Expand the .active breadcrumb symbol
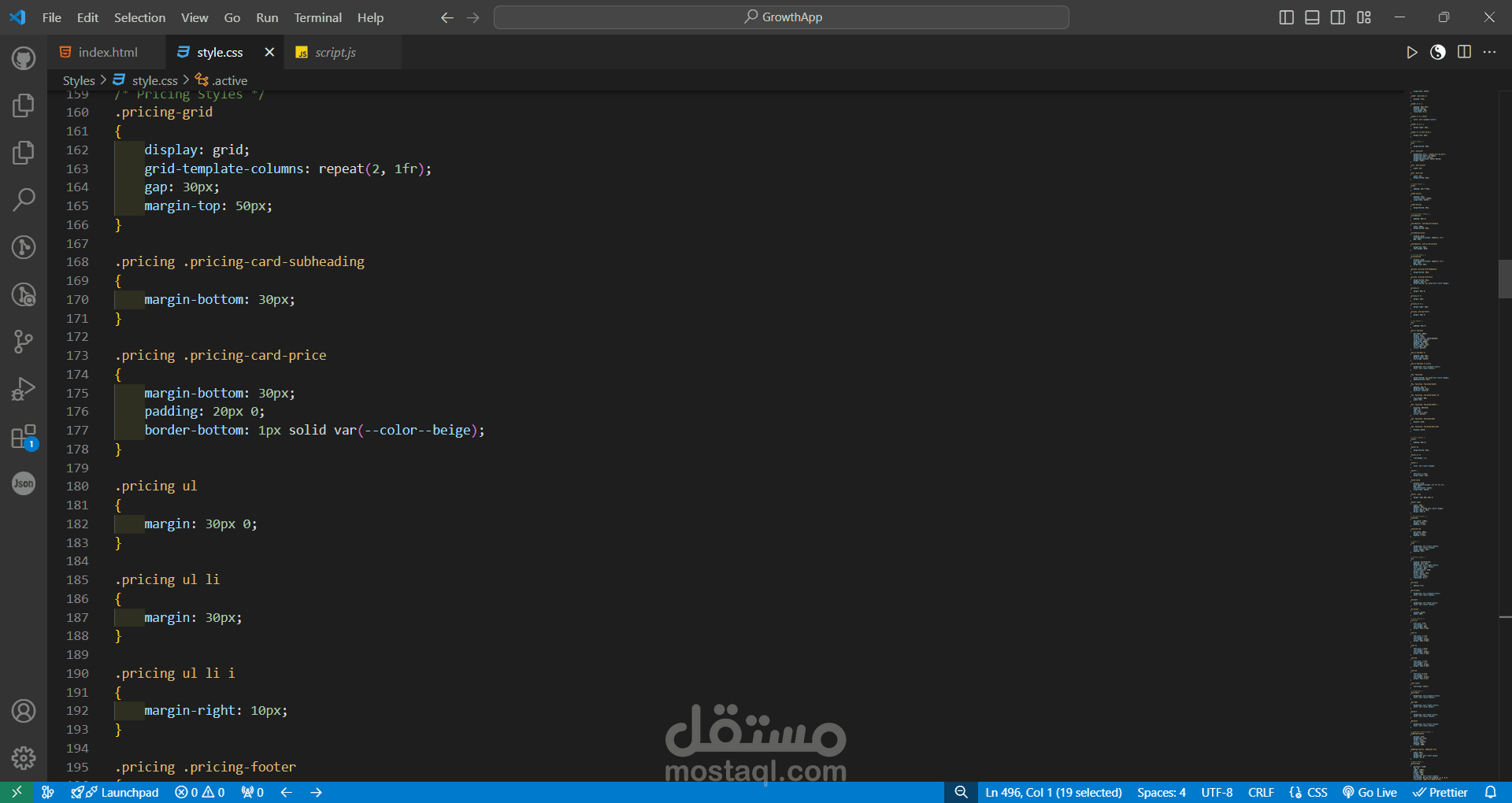Viewport: 1512px width, 803px height. [221, 80]
